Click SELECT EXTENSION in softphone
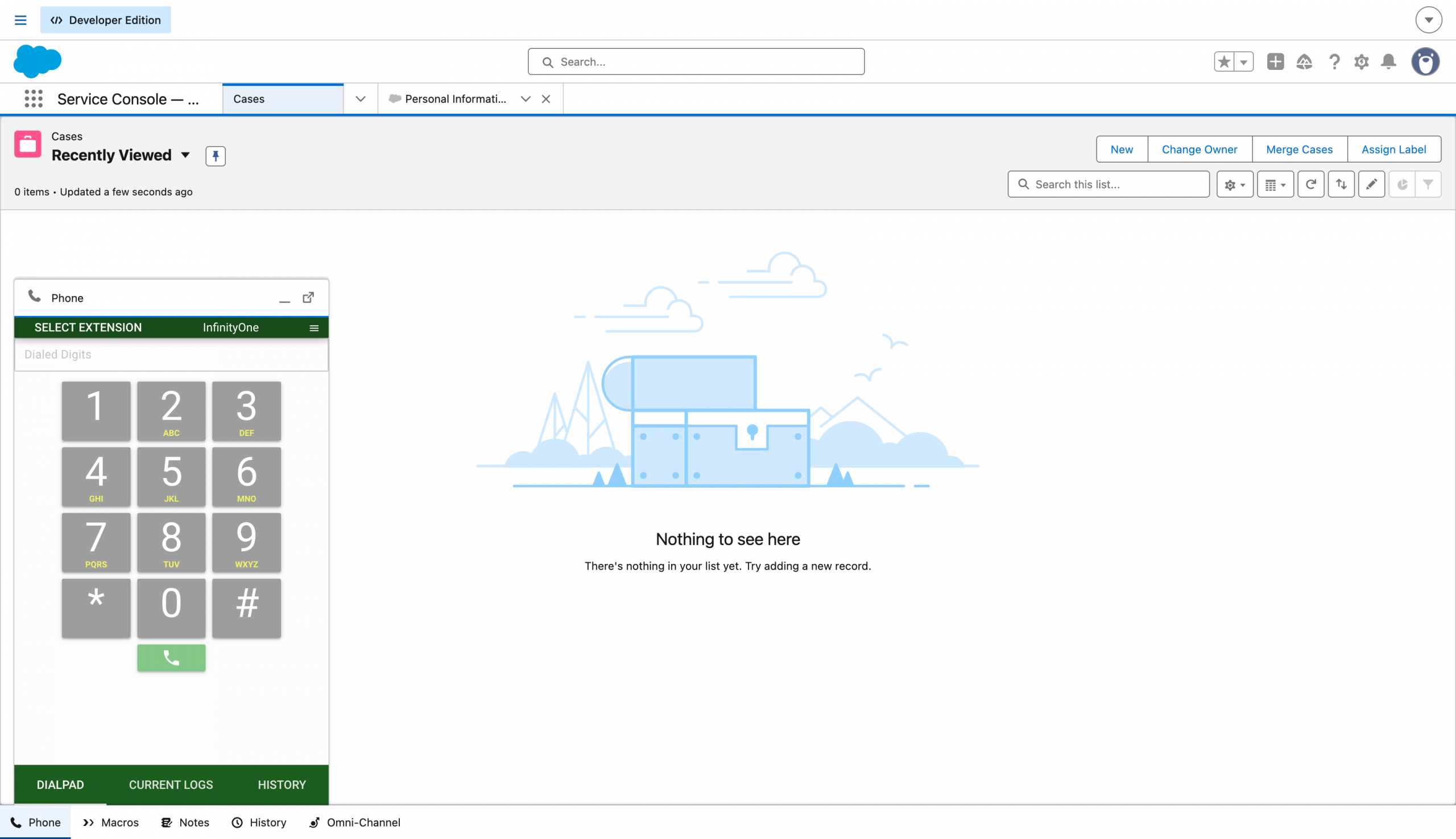 [x=88, y=327]
